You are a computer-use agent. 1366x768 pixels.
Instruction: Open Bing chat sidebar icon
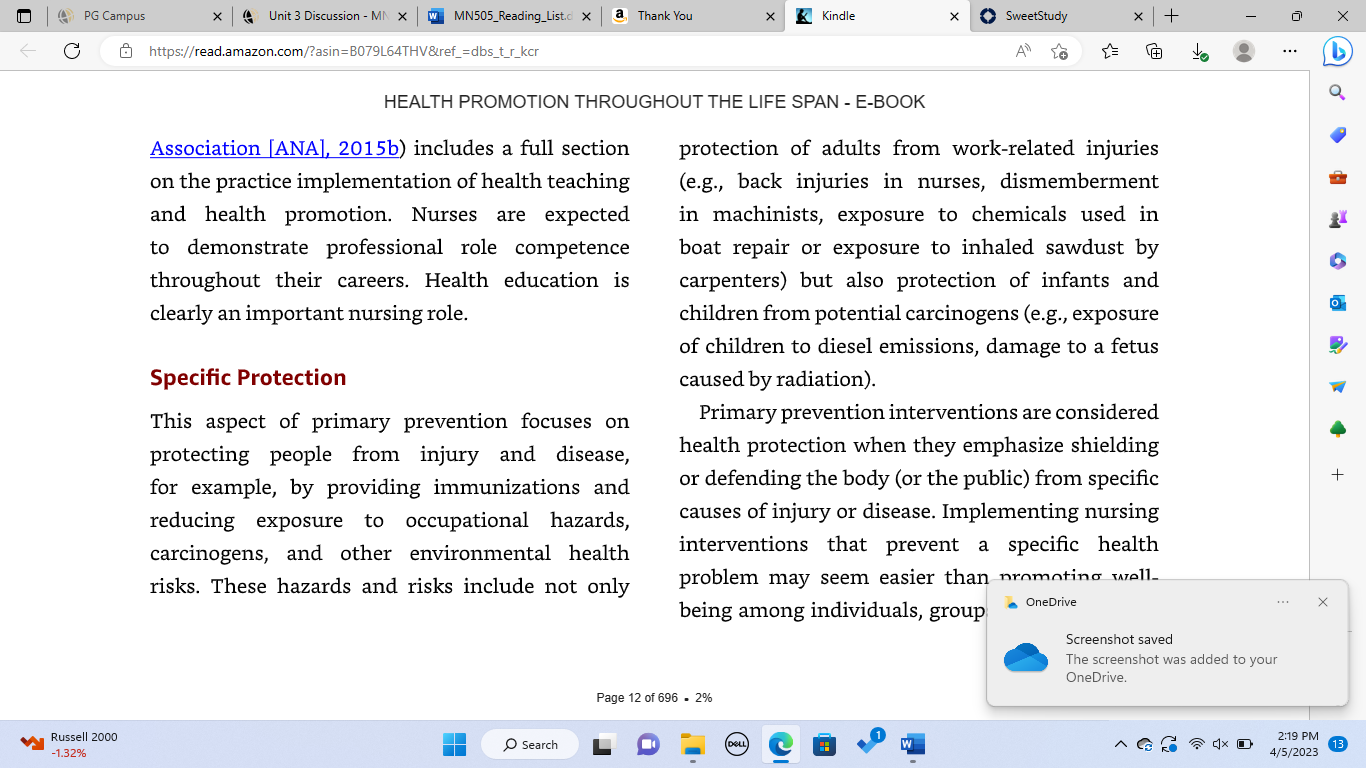(x=1337, y=51)
